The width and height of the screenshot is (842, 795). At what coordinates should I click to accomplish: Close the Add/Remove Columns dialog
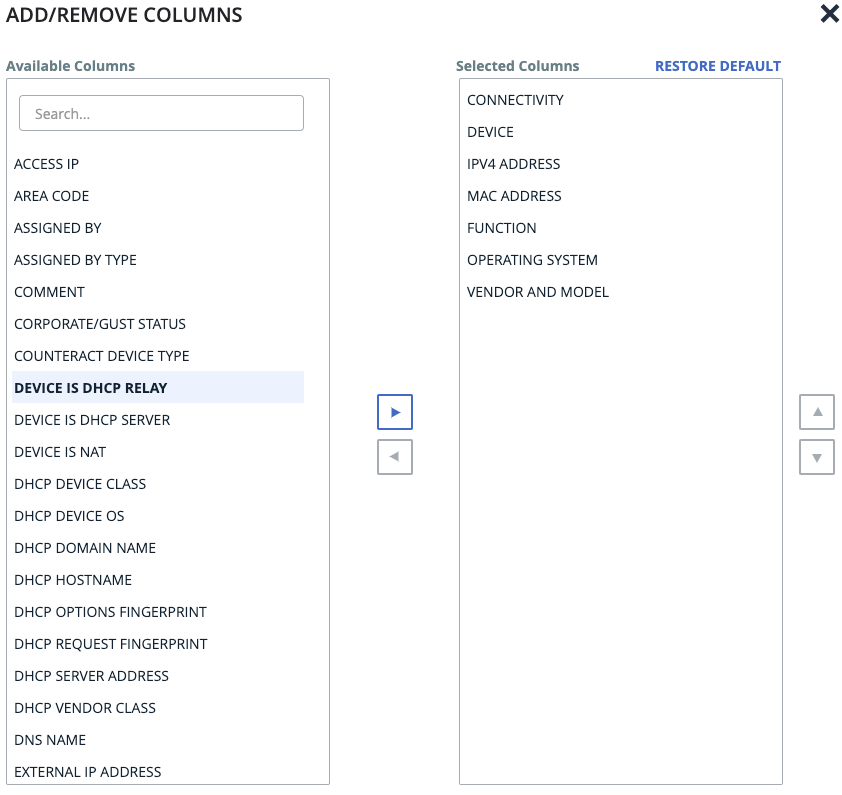click(x=829, y=14)
